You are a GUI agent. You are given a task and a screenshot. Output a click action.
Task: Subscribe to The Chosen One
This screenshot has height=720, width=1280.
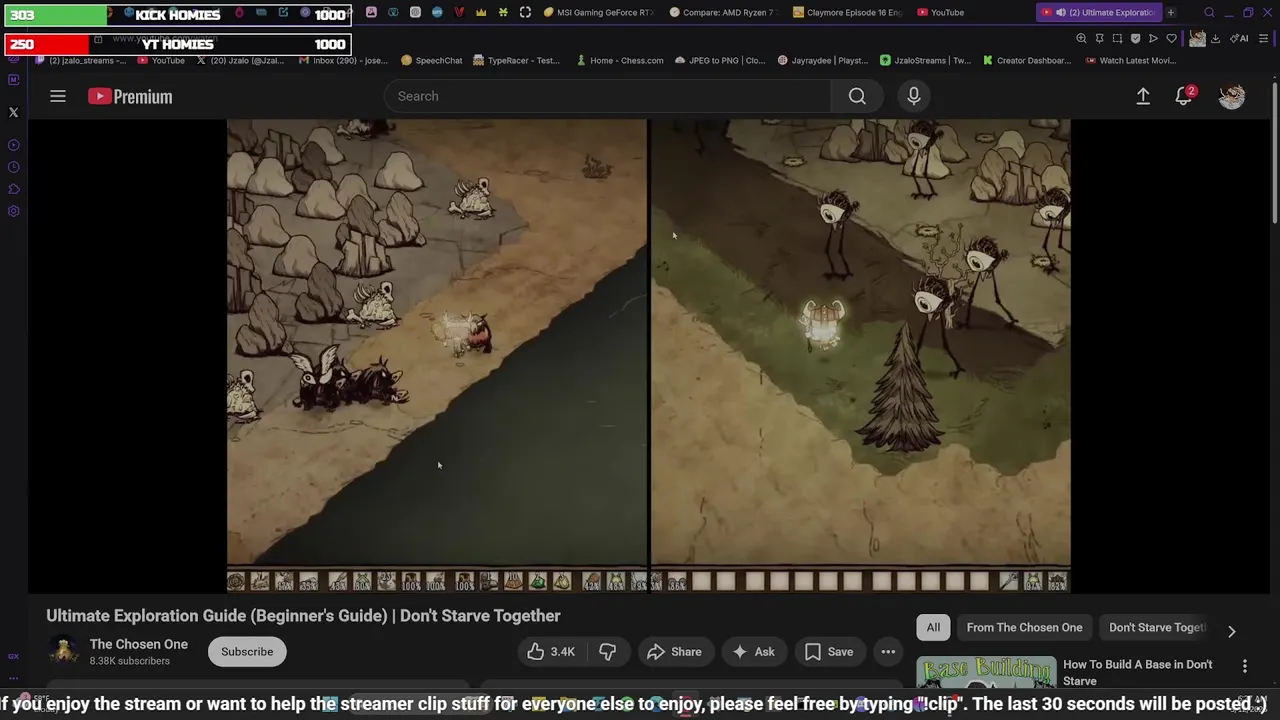pos(247,652)
